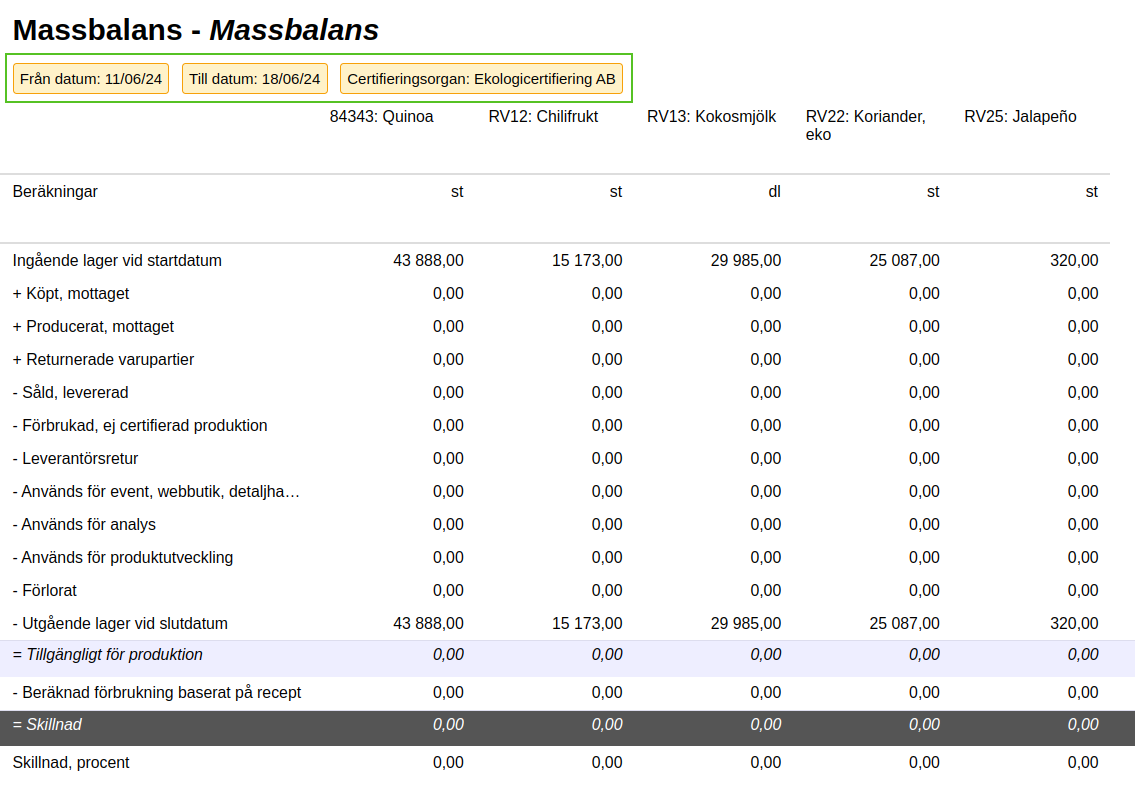This screenshot has height=809, width=1135.
Task: Click the 'Från datum: 11/06/24' filter chip
Action: pos(91,78)
